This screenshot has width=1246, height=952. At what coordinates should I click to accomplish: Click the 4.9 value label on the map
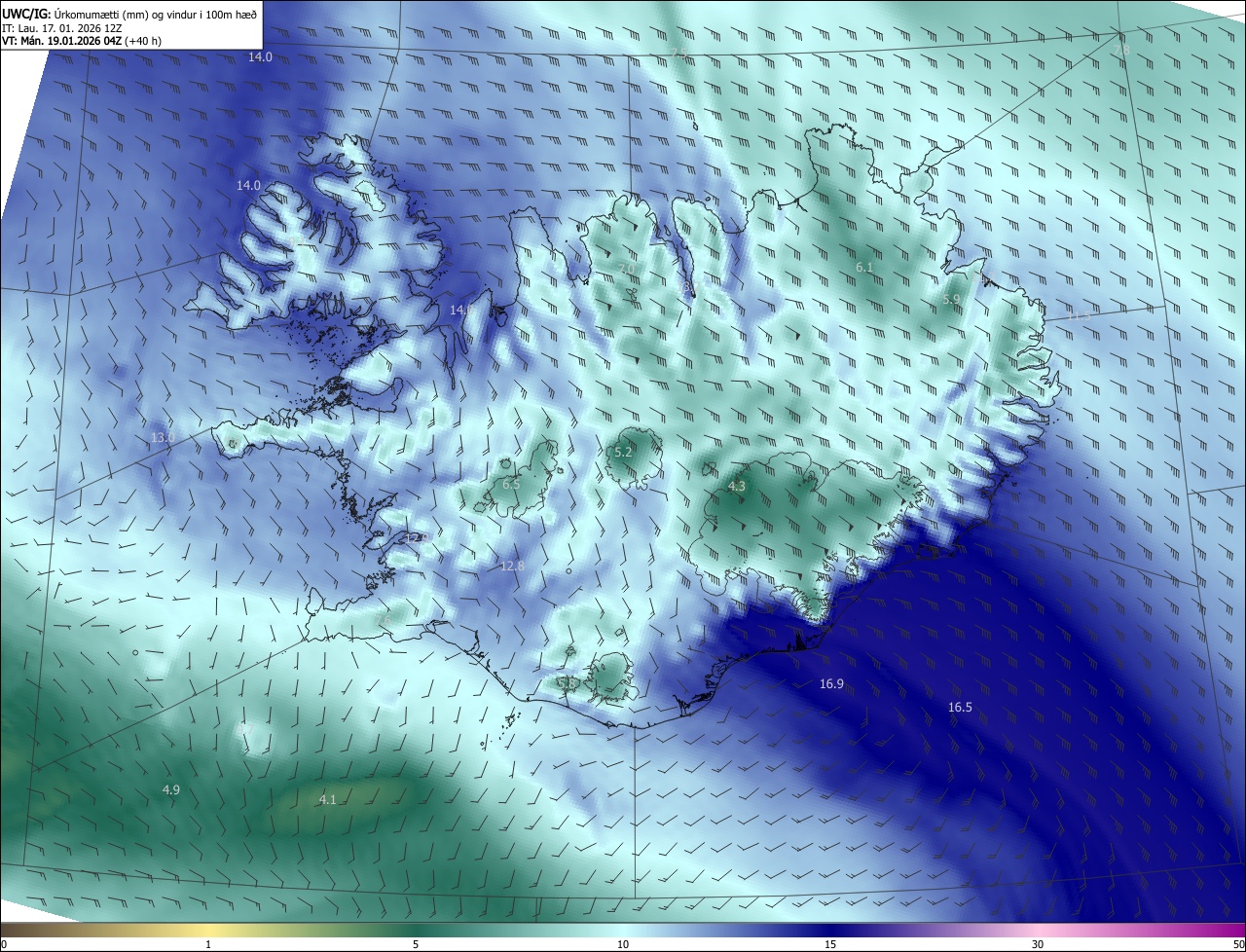click(x=170, y=790)
